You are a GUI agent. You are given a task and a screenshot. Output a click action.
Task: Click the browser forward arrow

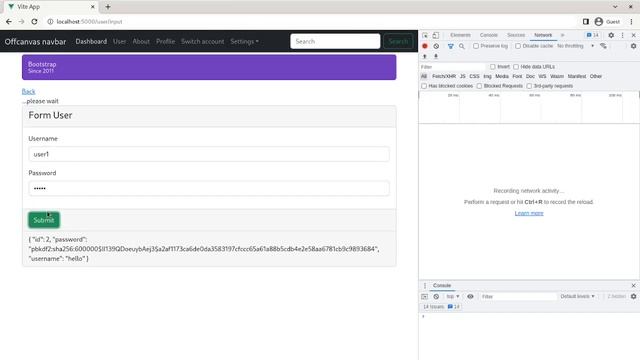point(21,22)
